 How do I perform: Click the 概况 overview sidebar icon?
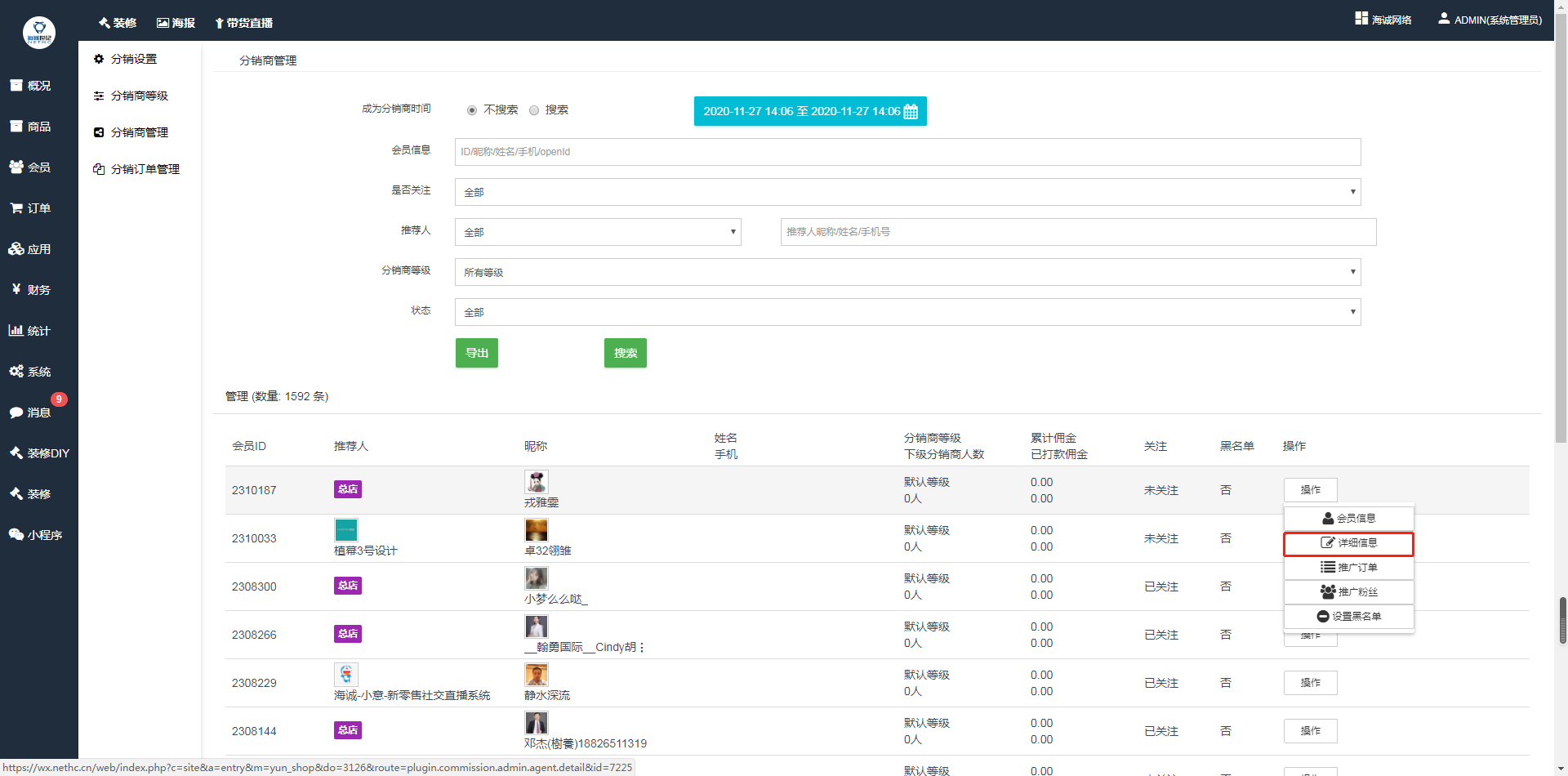[x=16, y=86]
